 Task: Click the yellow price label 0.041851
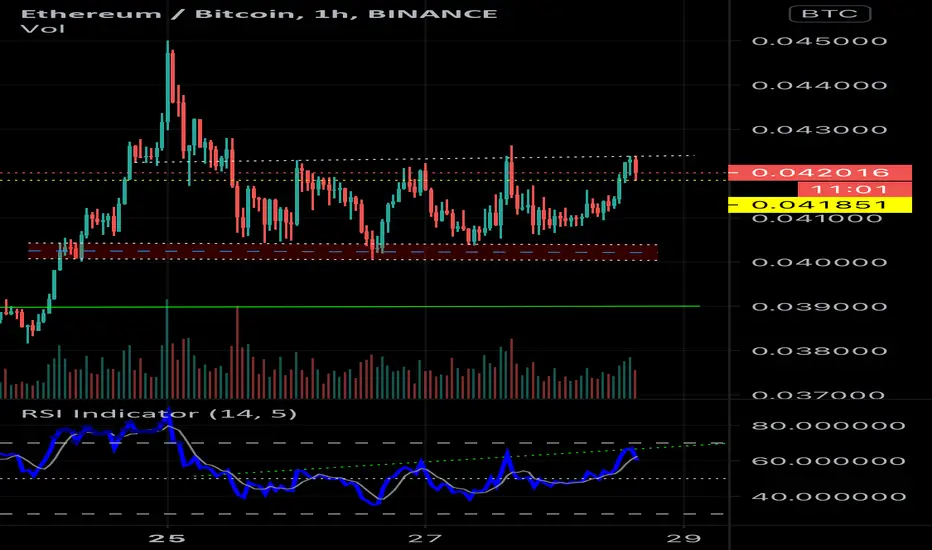point(820,205)
